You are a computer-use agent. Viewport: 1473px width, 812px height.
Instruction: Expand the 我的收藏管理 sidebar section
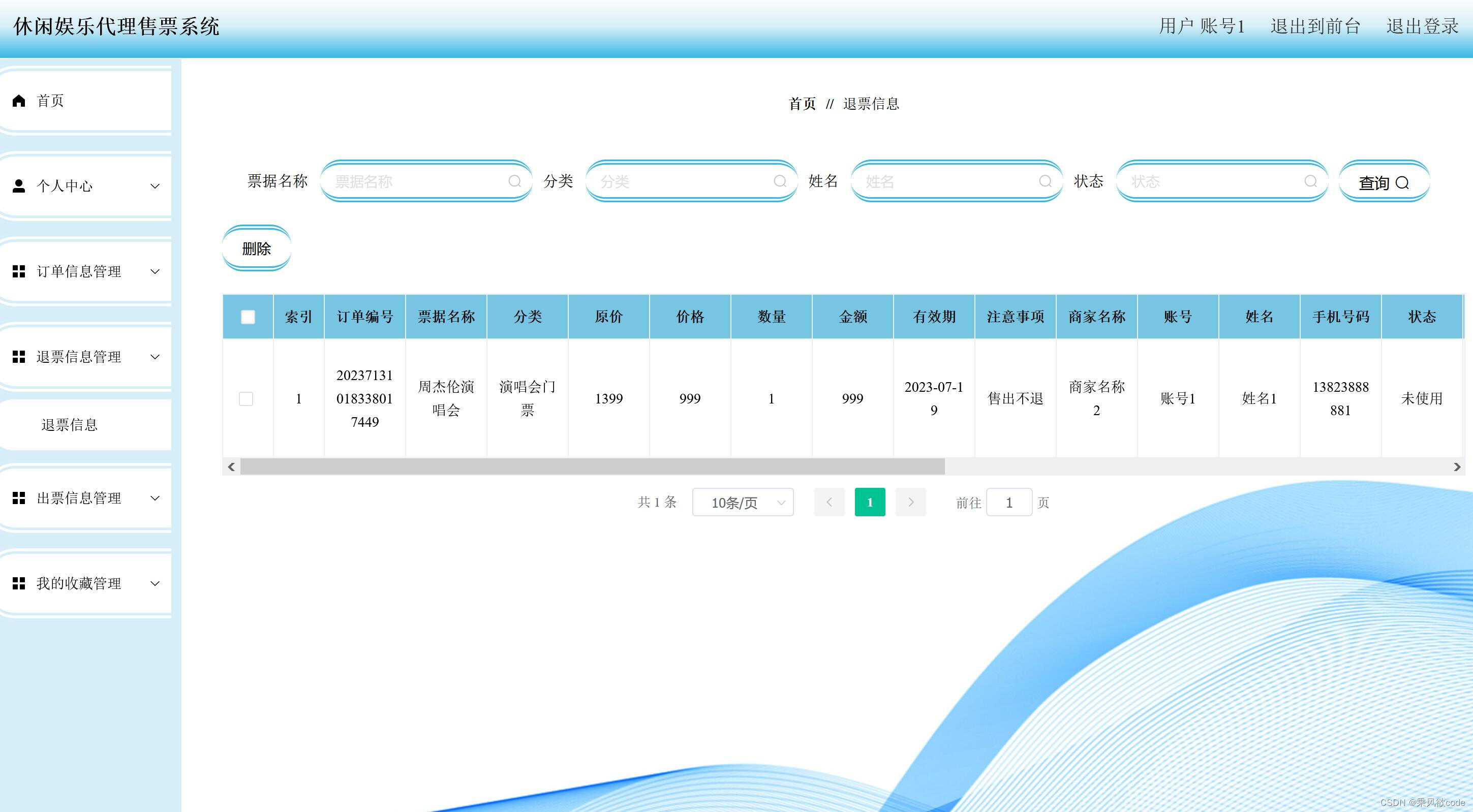(x=155, y=583)
